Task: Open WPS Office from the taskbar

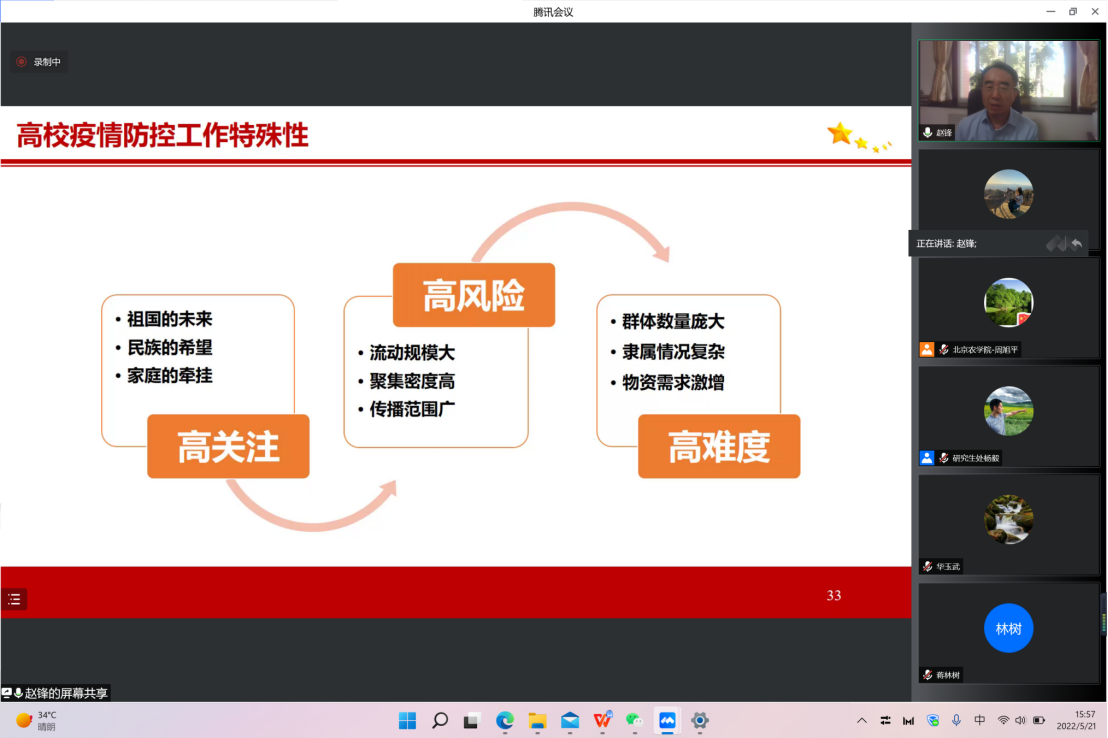Action: coord(602,720)
